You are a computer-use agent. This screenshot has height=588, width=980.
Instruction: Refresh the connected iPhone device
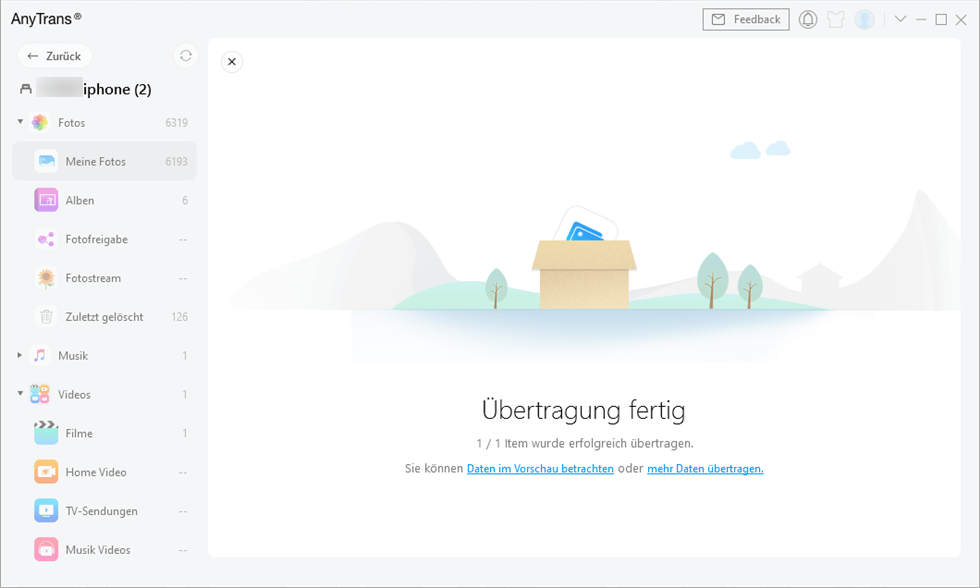(185, 56)
